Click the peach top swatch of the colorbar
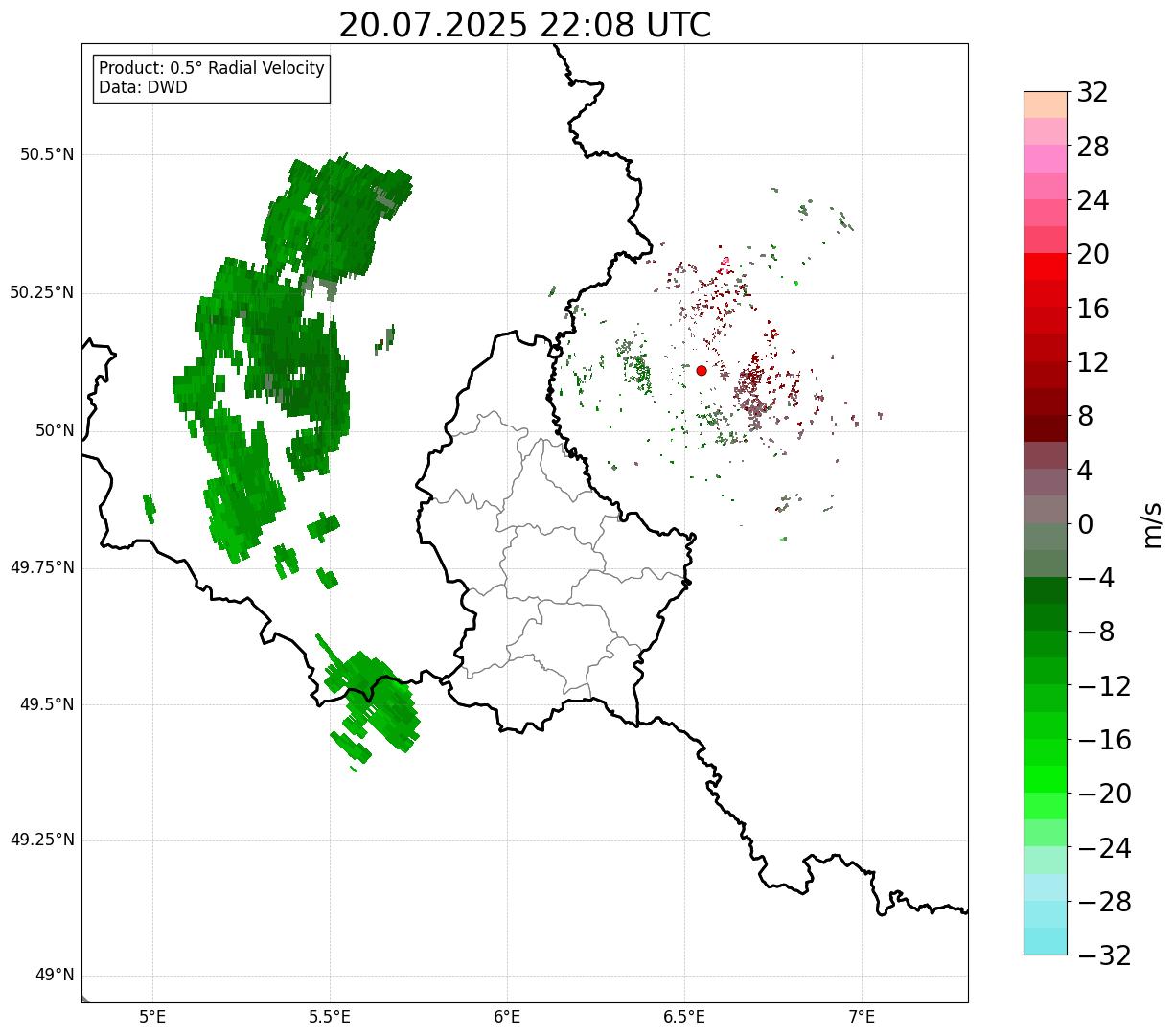The height and width of the screenshot is (1036, 1174). [1046, 104]
